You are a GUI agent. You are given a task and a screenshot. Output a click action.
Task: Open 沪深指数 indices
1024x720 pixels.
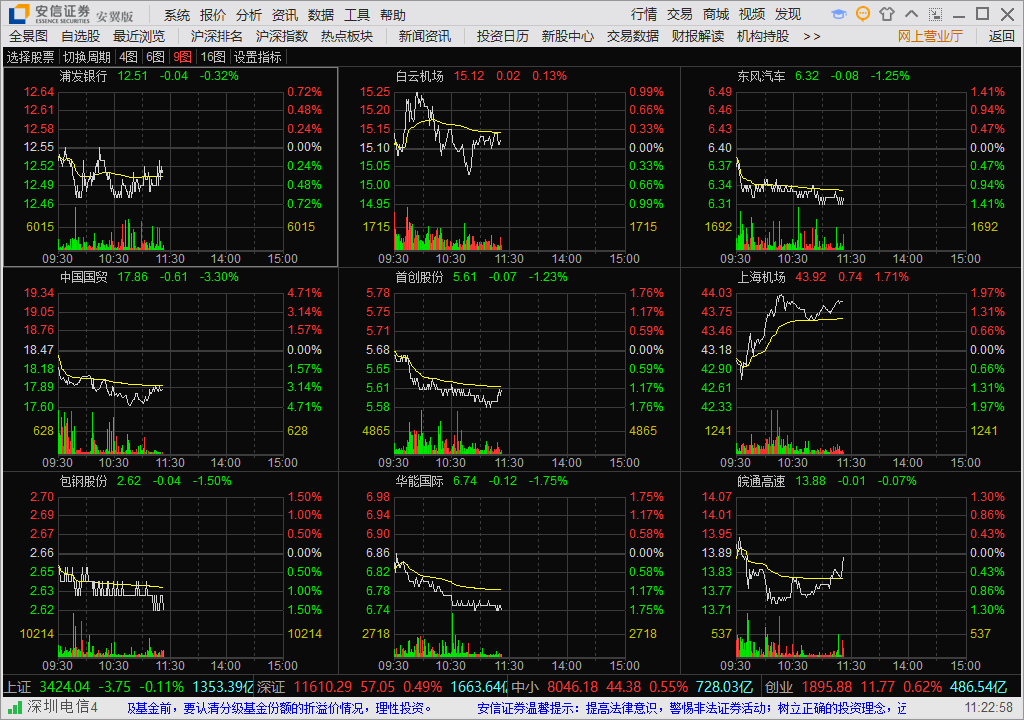[281, 36]
